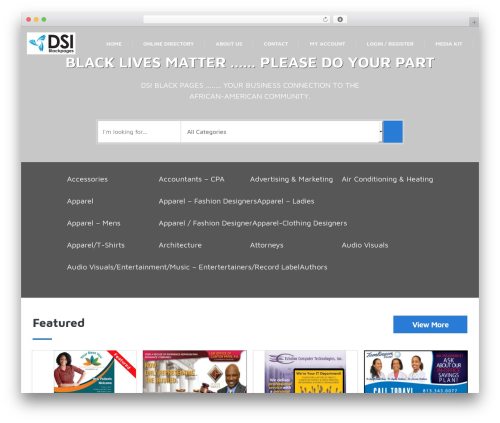Focus the "I'm looking for..." search field
500x423 pixels.
click(x=139, y=132)
